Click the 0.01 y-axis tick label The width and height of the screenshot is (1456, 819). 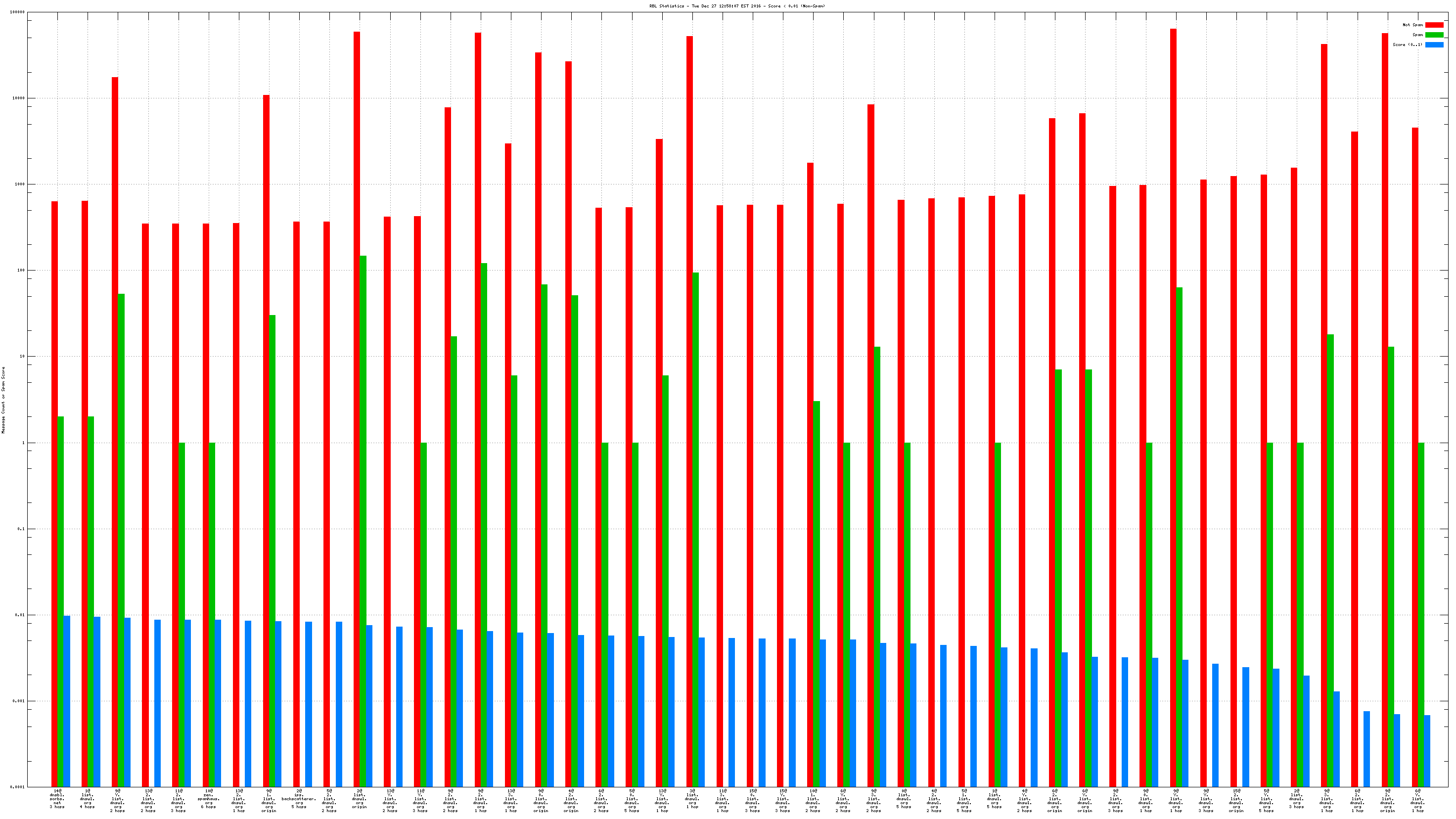click(x=19, y=615)
